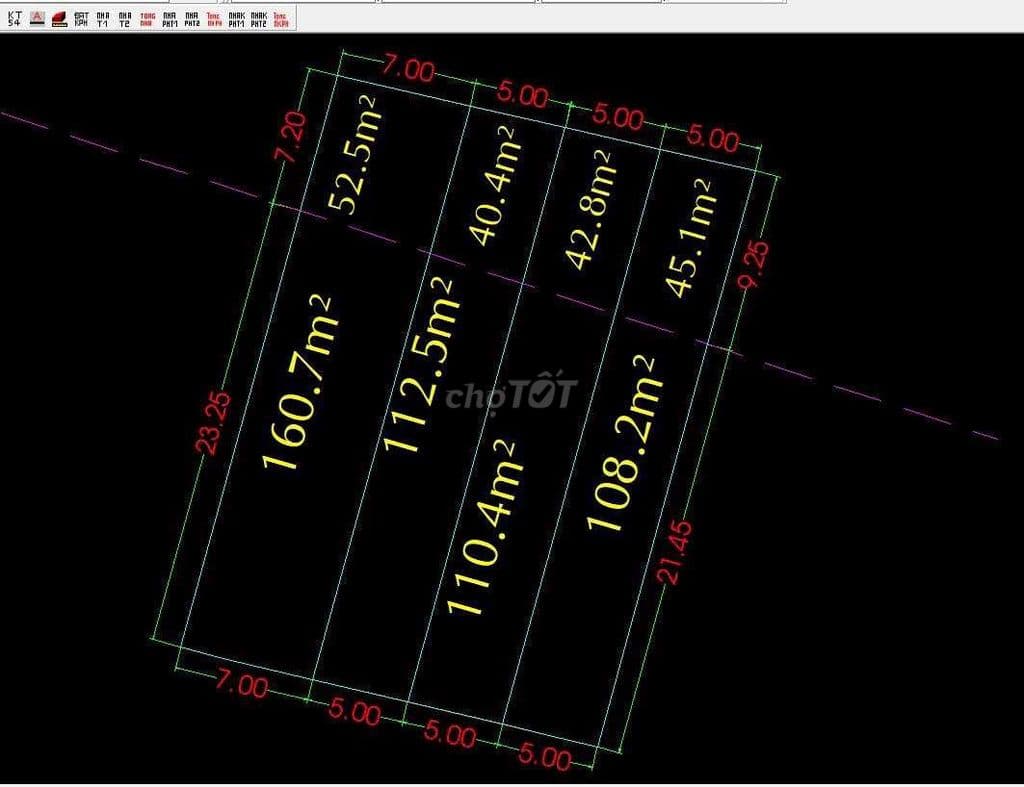This screenshot has height=787, width=1024.
Task: Click the red roof-shaped toolbar icon
Action: click(58, 16)
